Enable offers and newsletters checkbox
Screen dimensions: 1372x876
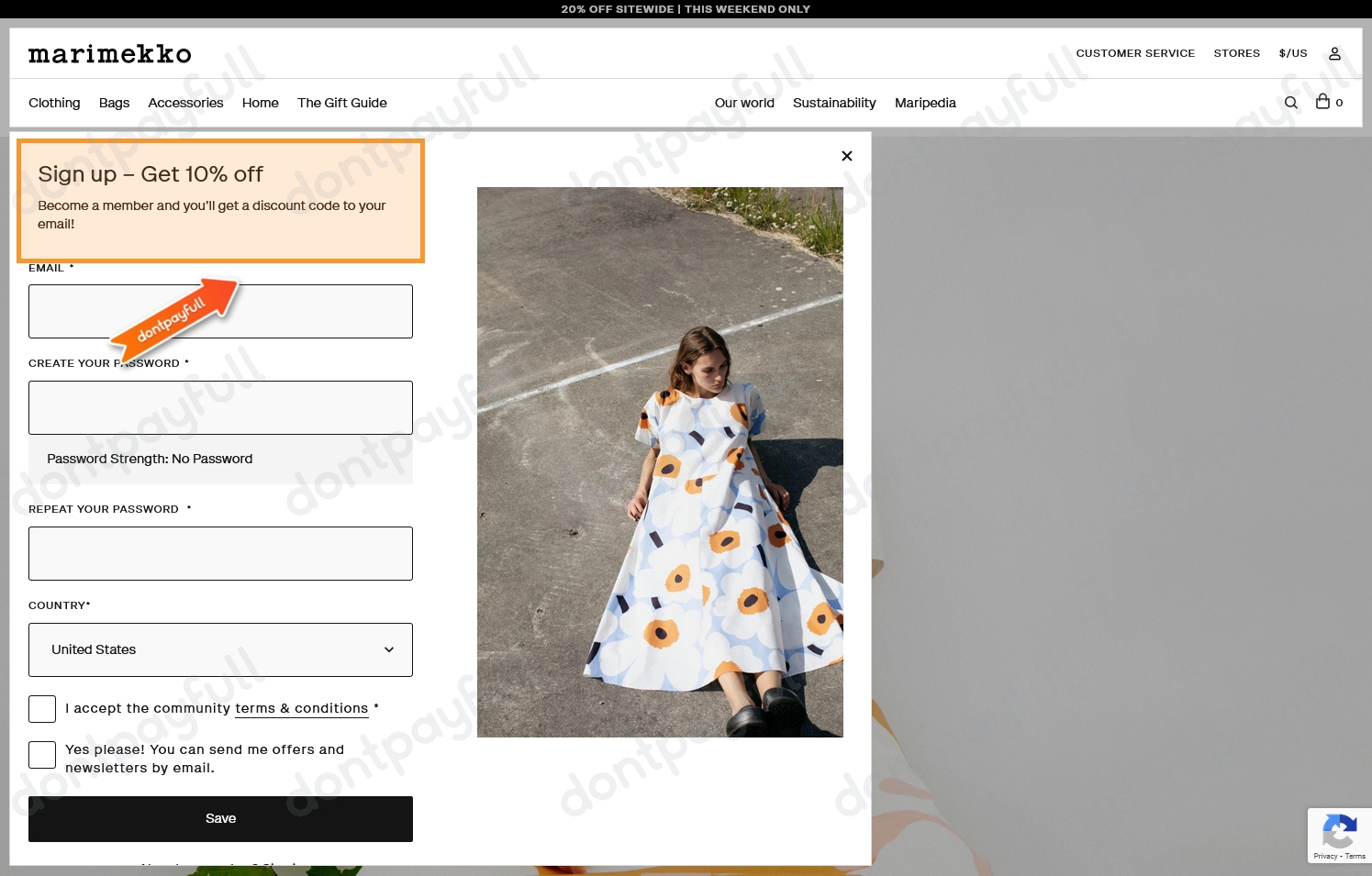42,755
